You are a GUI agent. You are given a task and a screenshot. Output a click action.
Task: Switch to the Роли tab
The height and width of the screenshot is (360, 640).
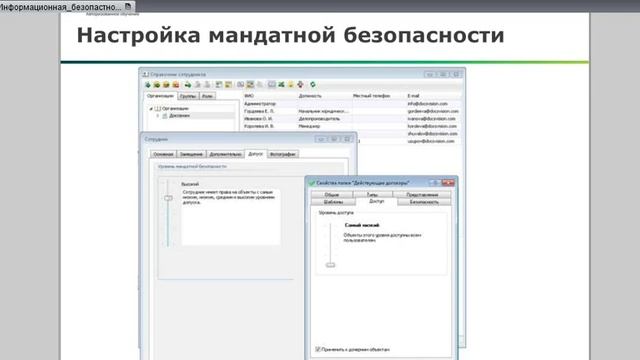click(207, 96)
